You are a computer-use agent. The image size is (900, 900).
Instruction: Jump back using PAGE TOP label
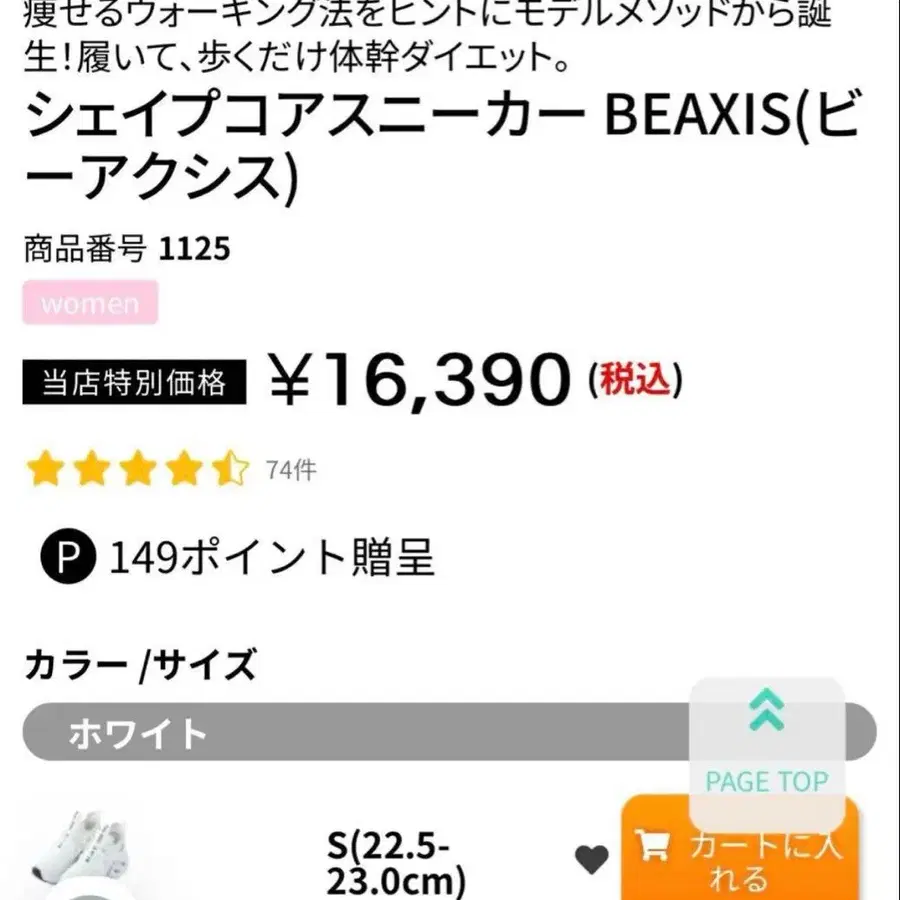pyautogui.click(x=767, y=781)
